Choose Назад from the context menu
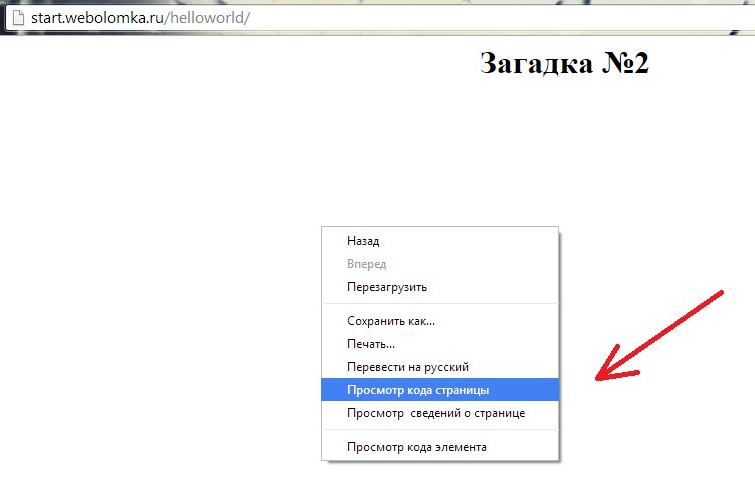755x479 pixels. (440, 241)
